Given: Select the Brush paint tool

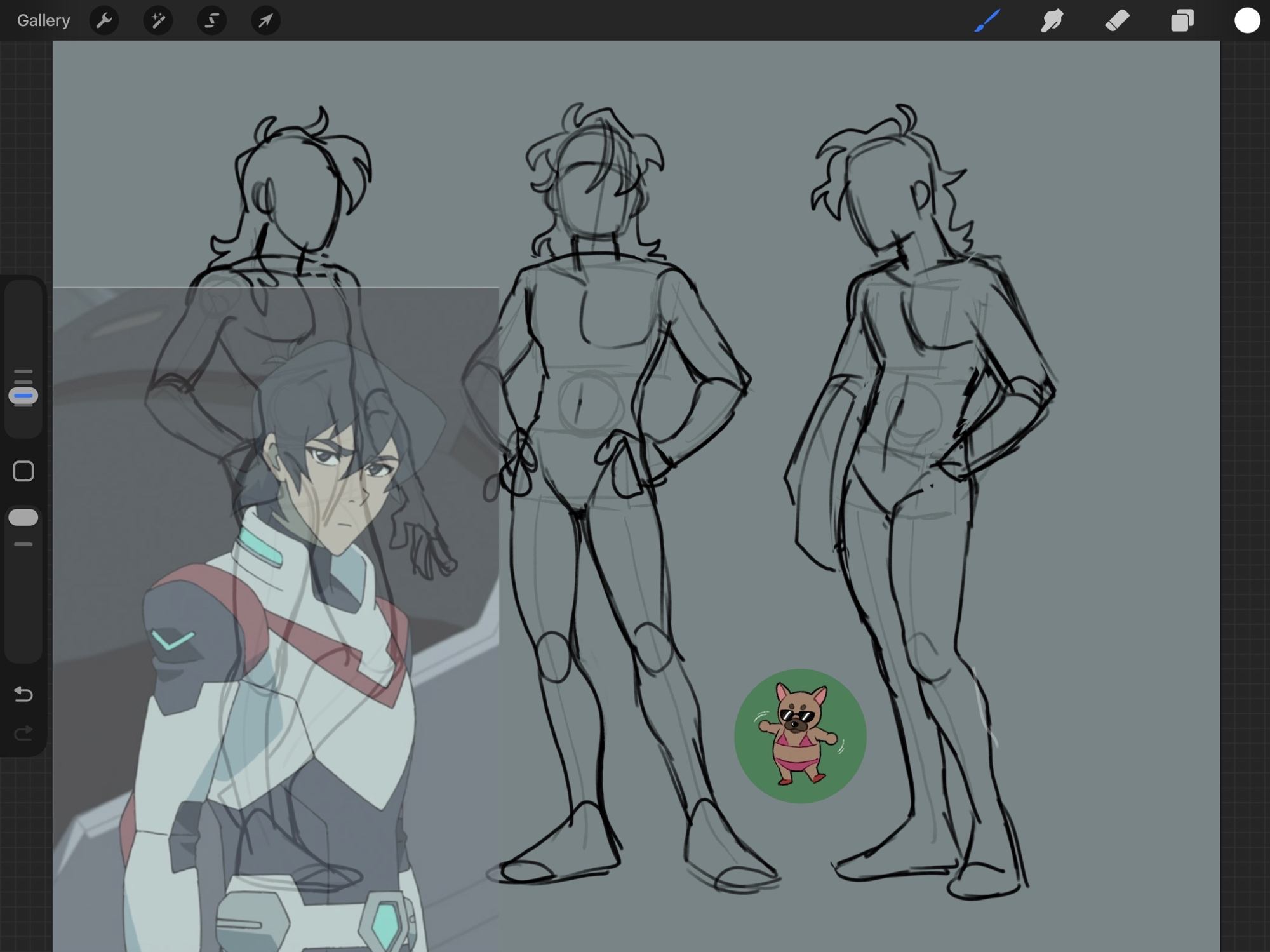Looking at the screenshot, I should click(x=987, y=20).
